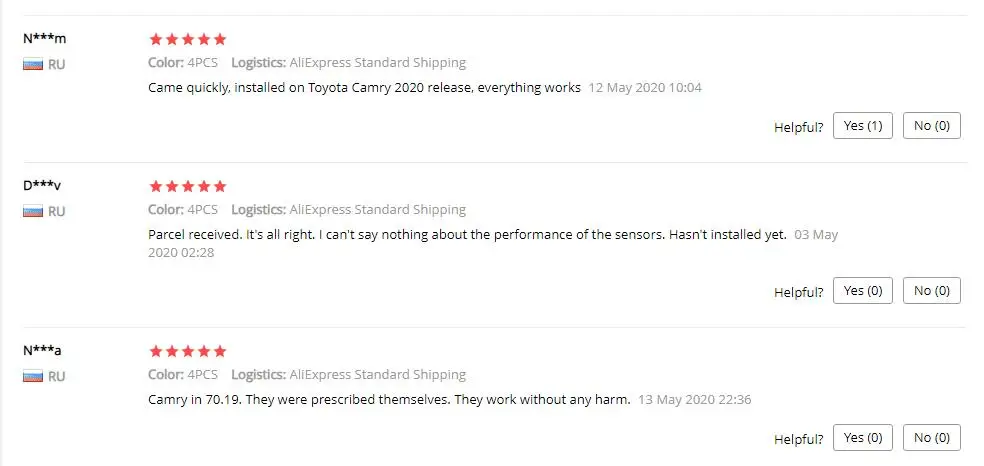
Task: Vote No (0) on Camry in 70.19 review
Action: 931,438
